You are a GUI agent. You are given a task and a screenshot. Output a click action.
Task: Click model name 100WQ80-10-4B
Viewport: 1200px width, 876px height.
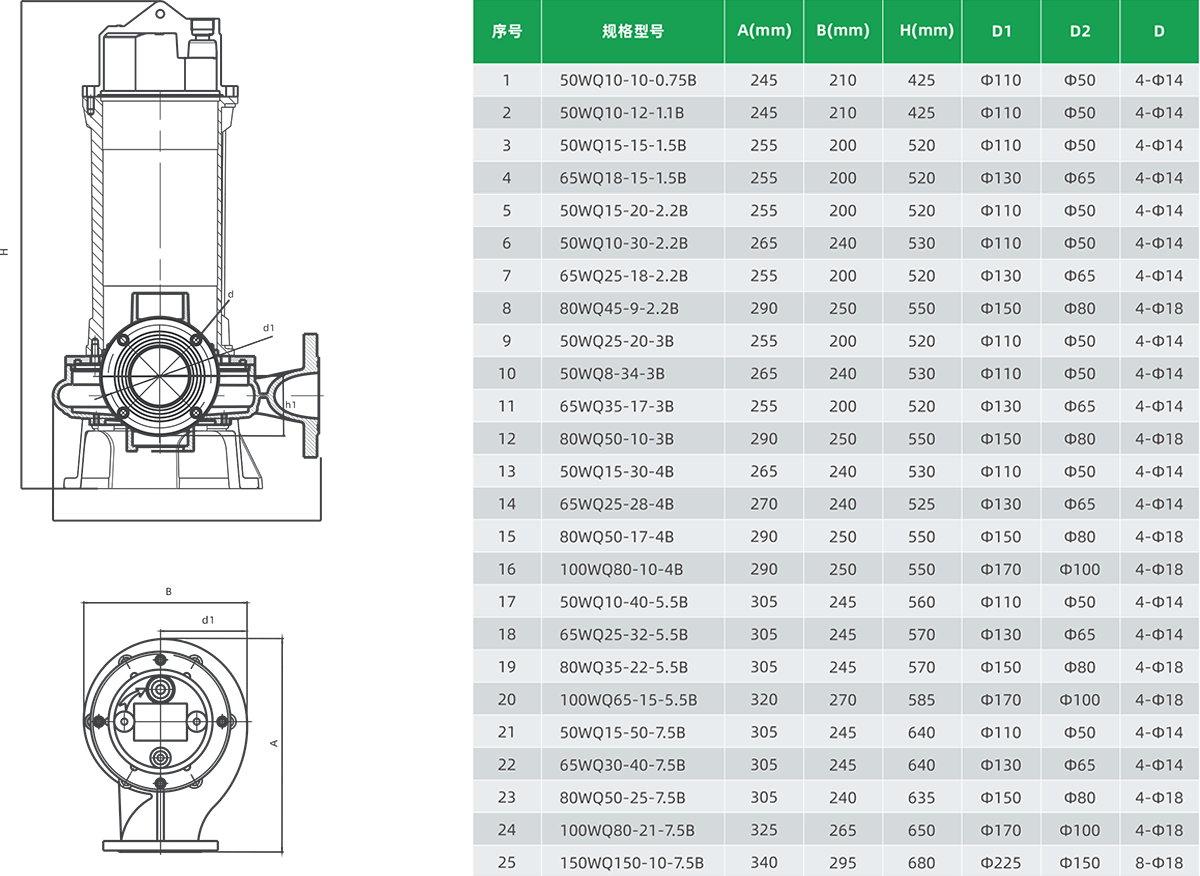tap(622, 570)
